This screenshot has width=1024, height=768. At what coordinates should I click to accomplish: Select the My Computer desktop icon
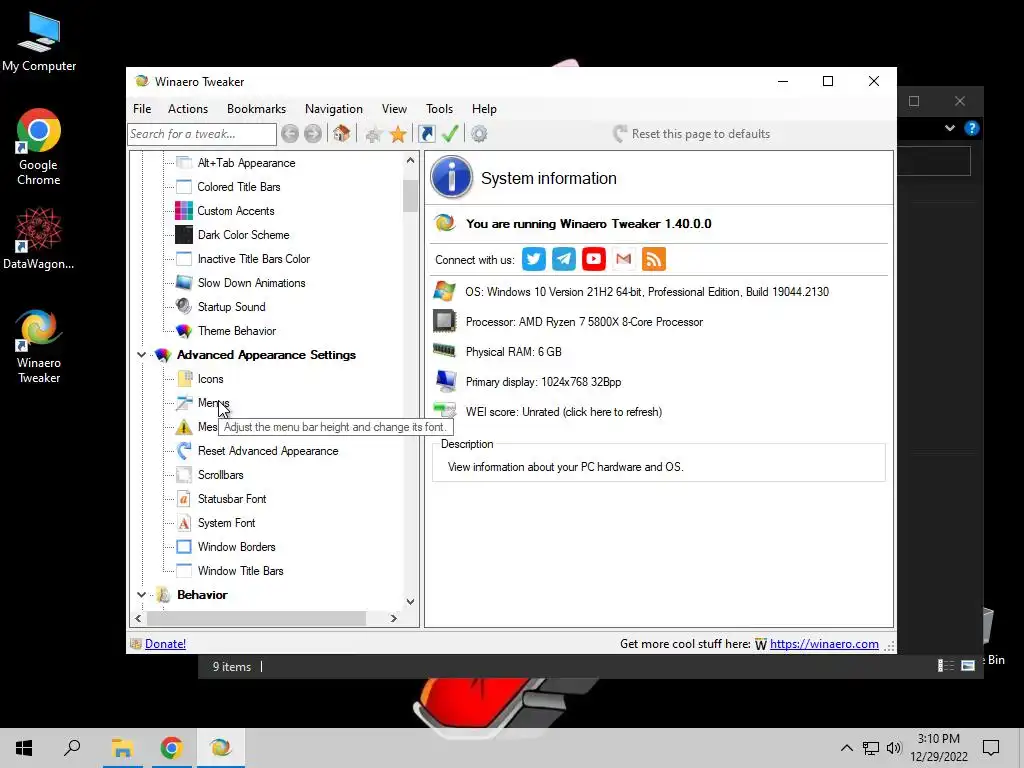click(39, 41)
